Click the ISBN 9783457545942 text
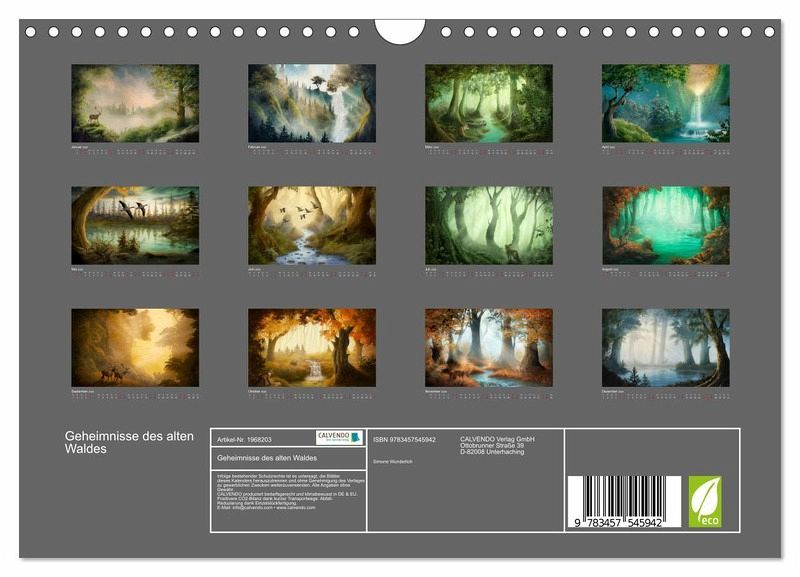The width and height of the screenshot is (800, 577). coord(404,439)
